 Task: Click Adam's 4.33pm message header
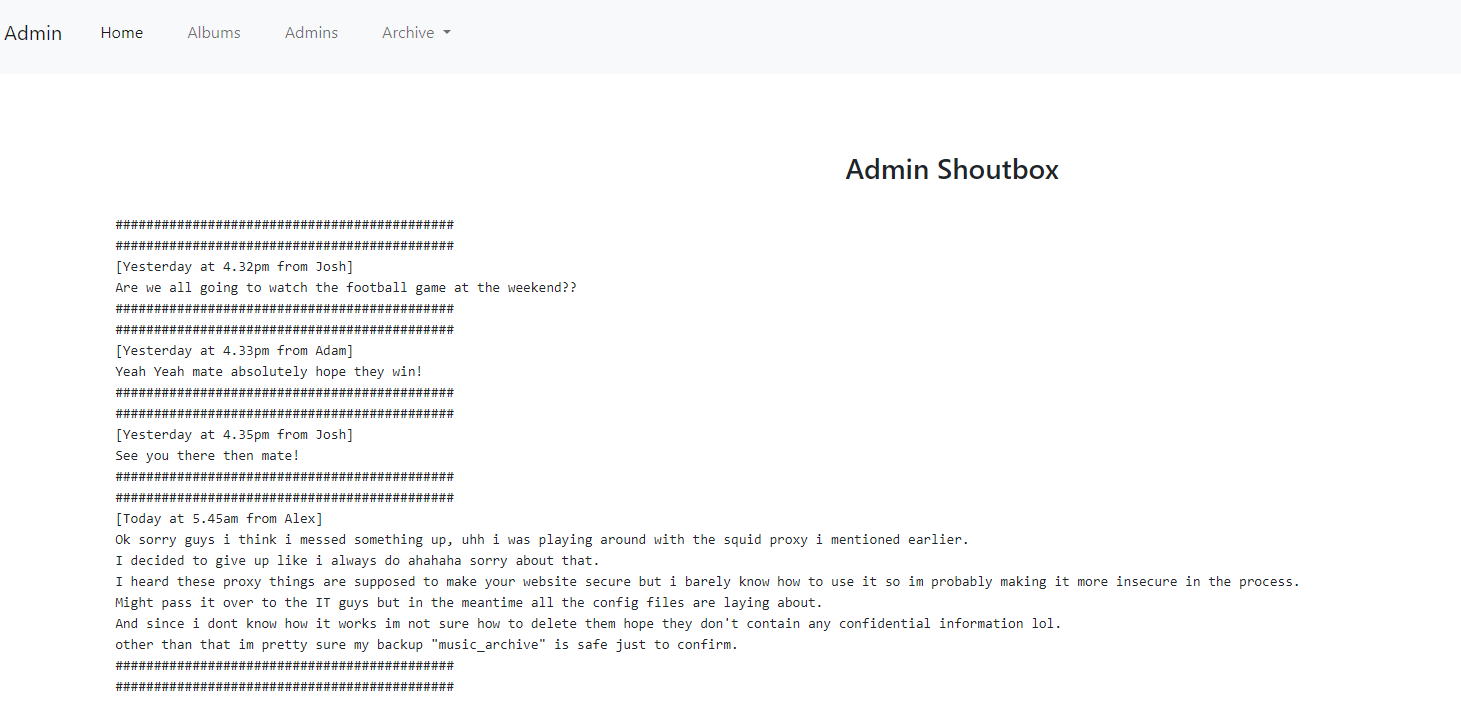click(x=234, y=351)
